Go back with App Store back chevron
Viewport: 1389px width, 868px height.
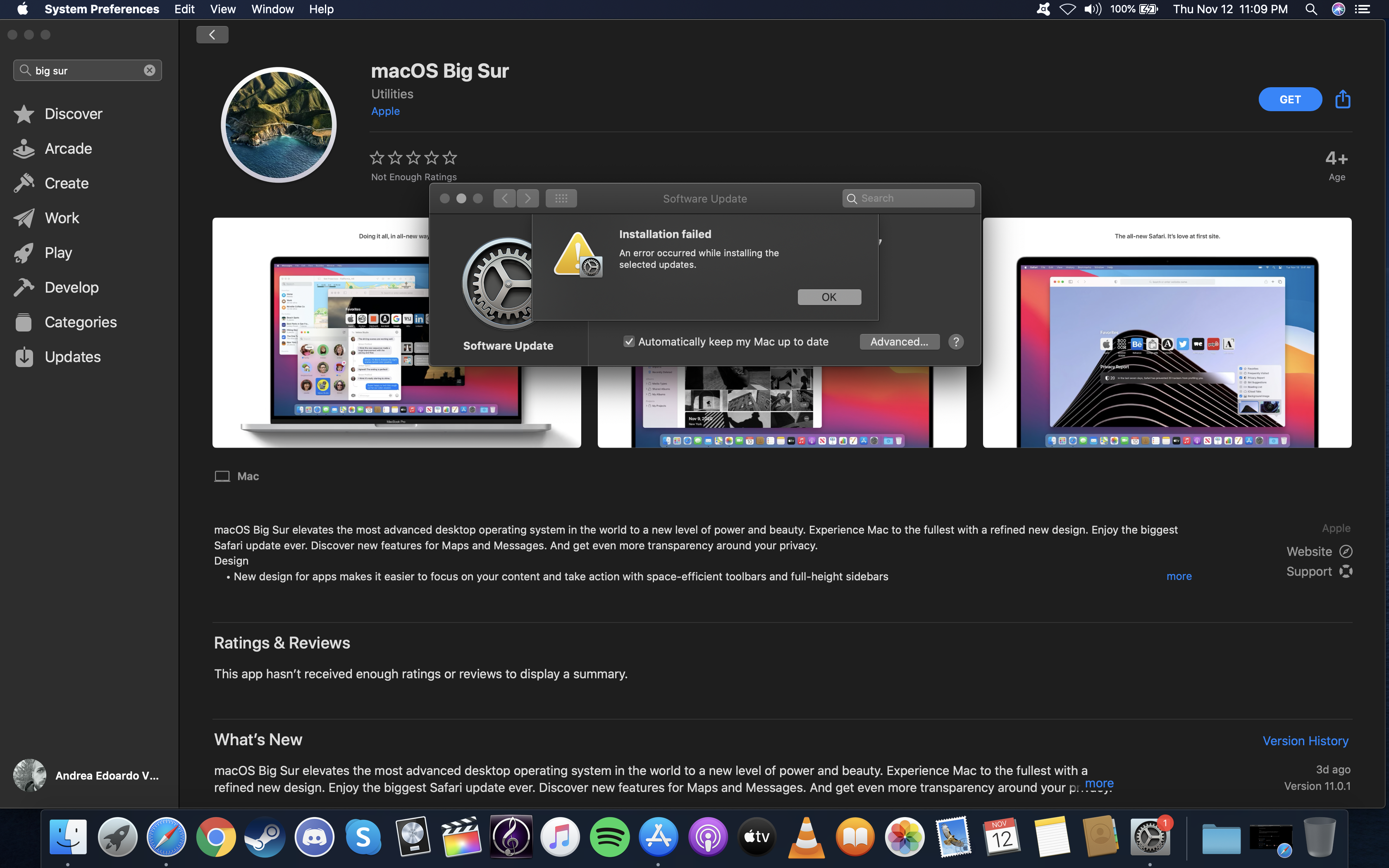[x=212, y=35]
